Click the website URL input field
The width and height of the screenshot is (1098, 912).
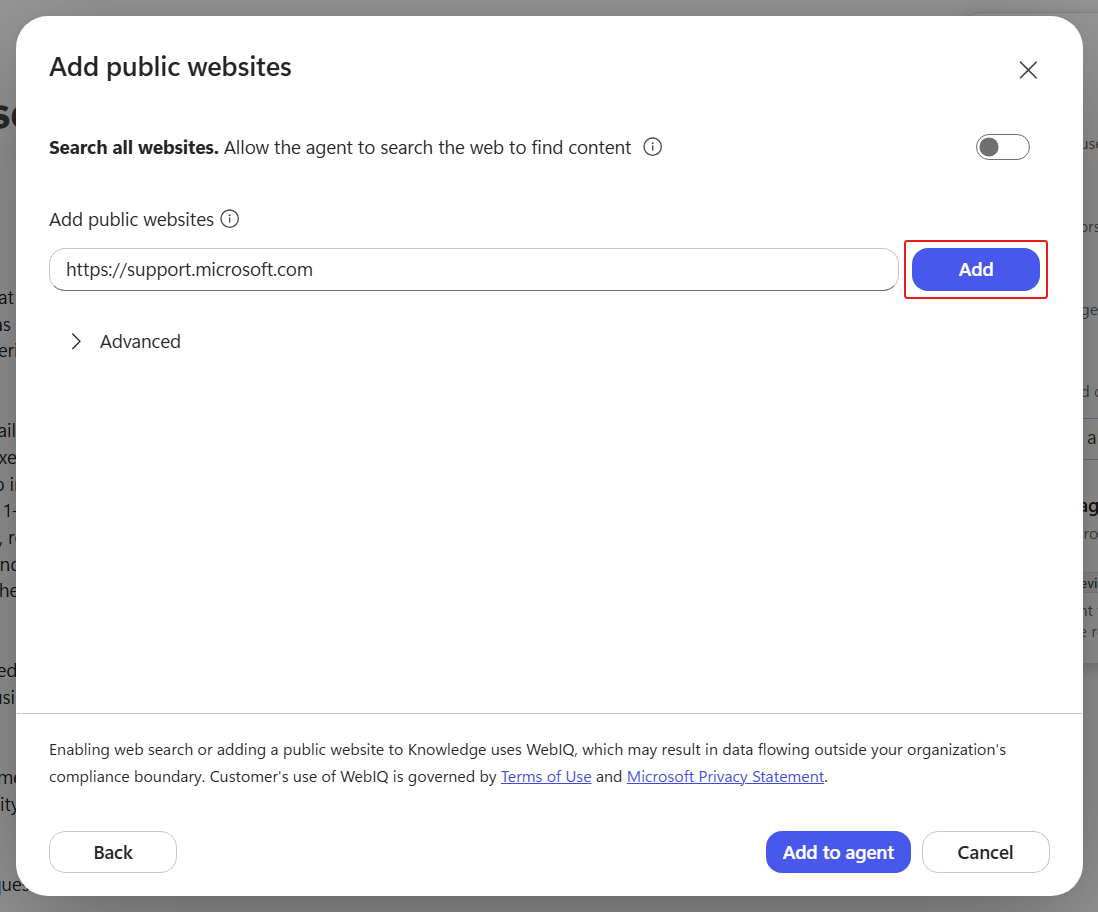(x=474, y=270)
